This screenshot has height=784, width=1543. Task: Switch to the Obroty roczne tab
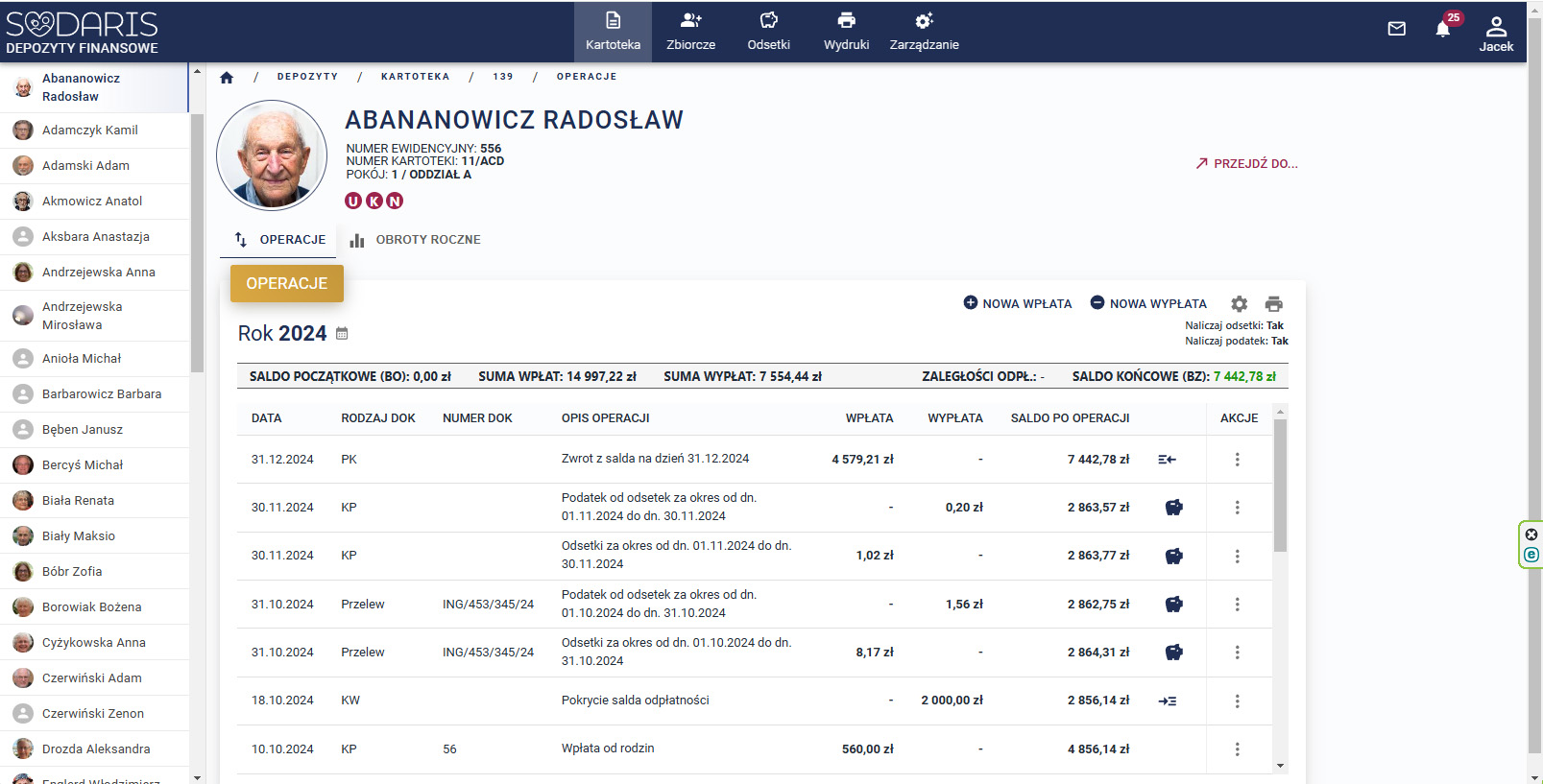point(415,240)
